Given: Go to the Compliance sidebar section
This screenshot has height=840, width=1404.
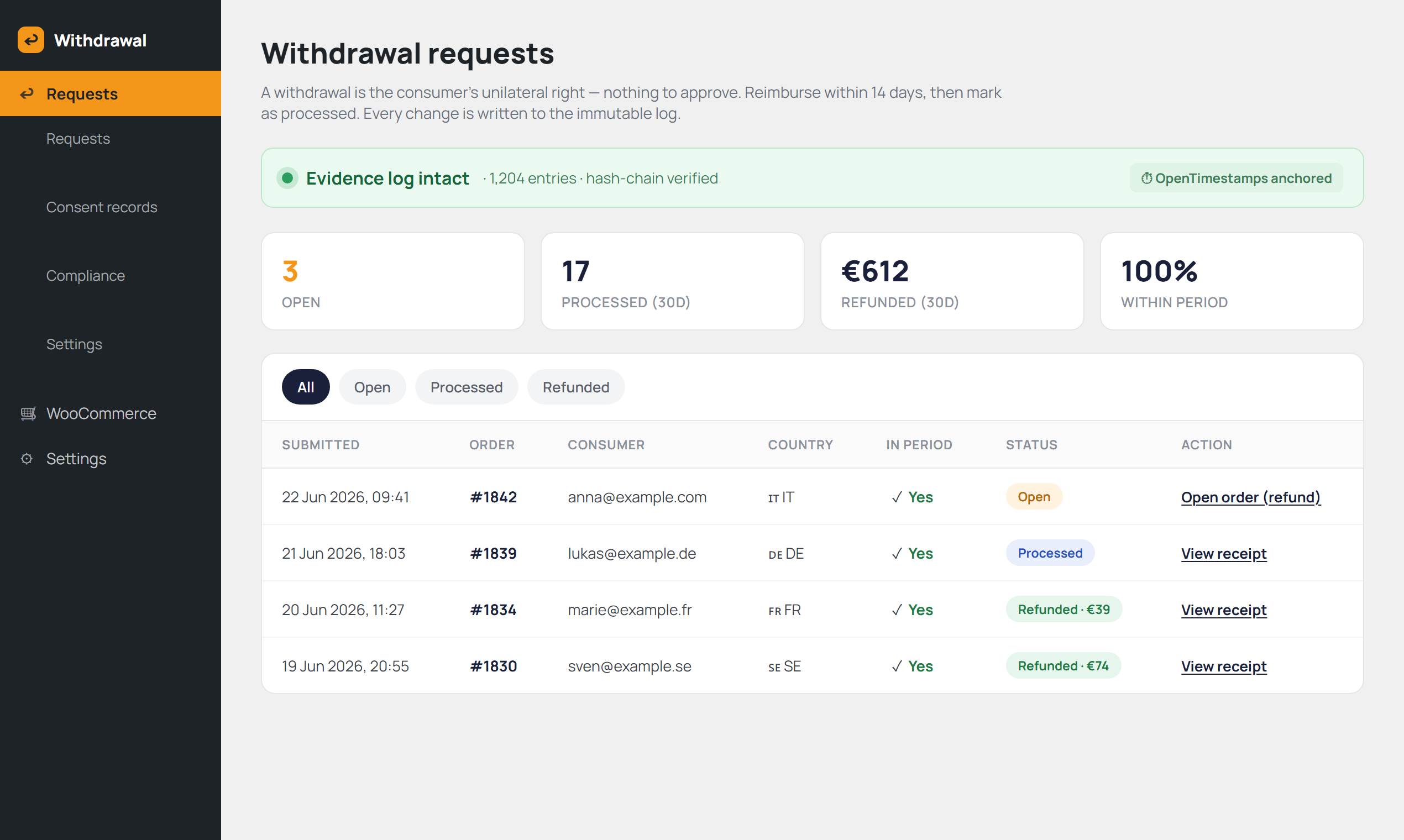Looking at the screenshot, I should (86, 276).
